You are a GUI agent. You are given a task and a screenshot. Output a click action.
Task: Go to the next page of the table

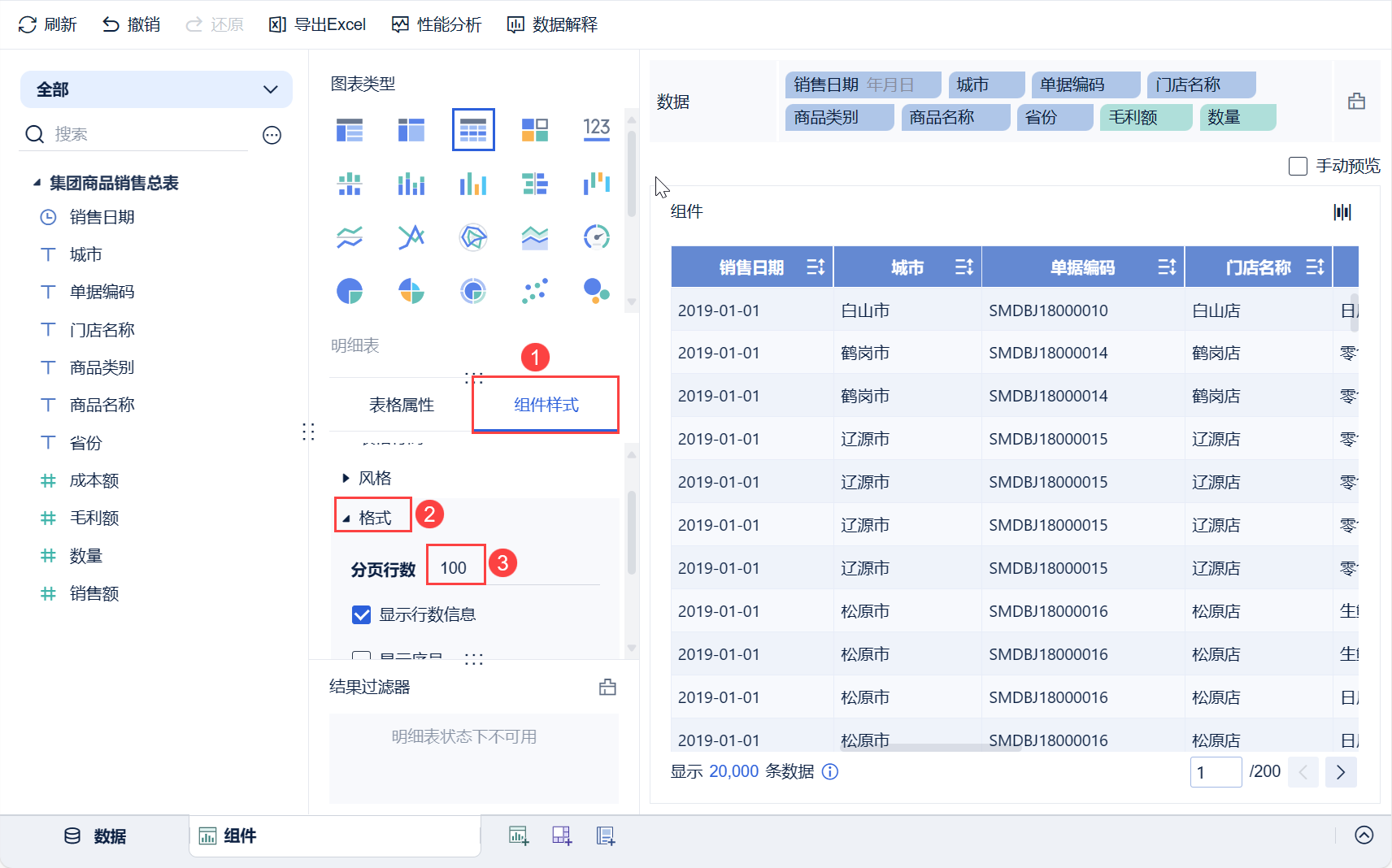pos(1341,772)
